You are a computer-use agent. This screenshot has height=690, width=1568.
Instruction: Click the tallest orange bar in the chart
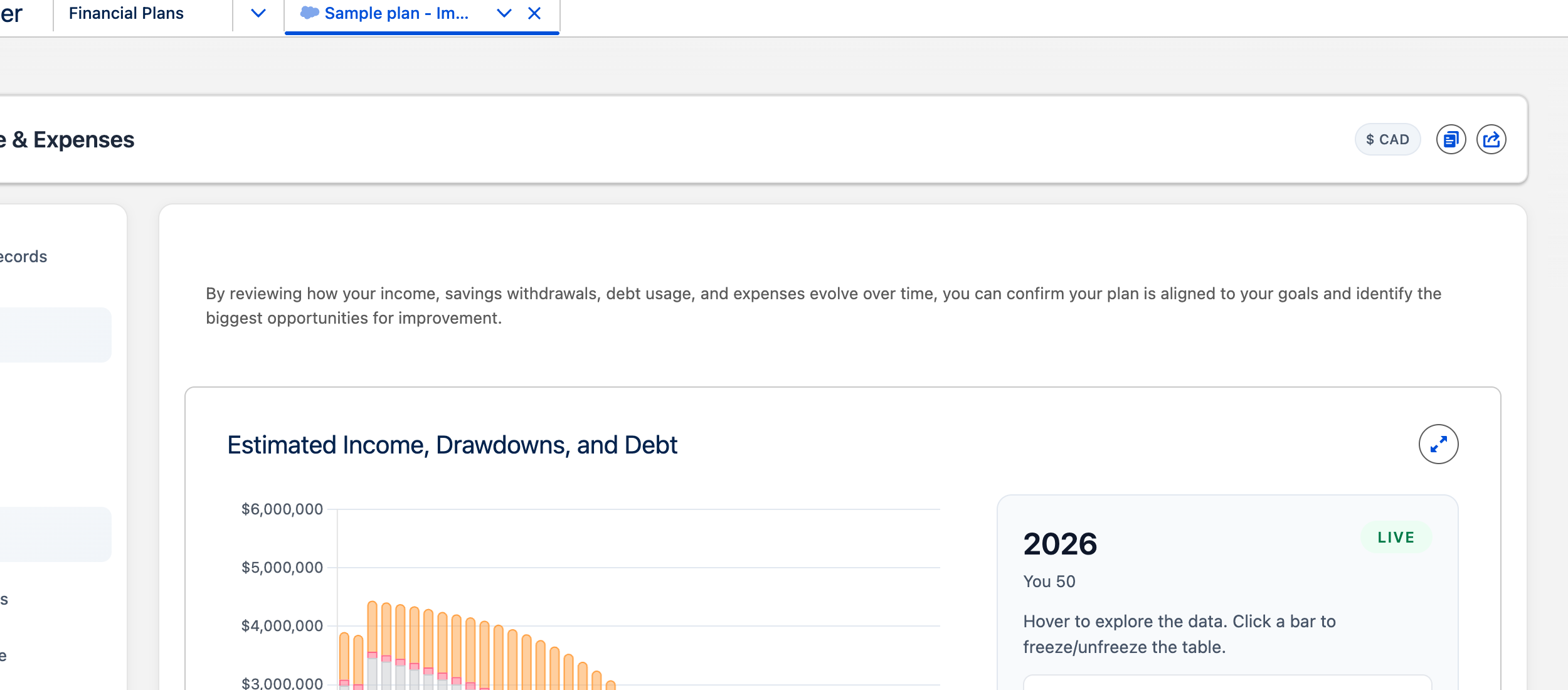(373, 627)
